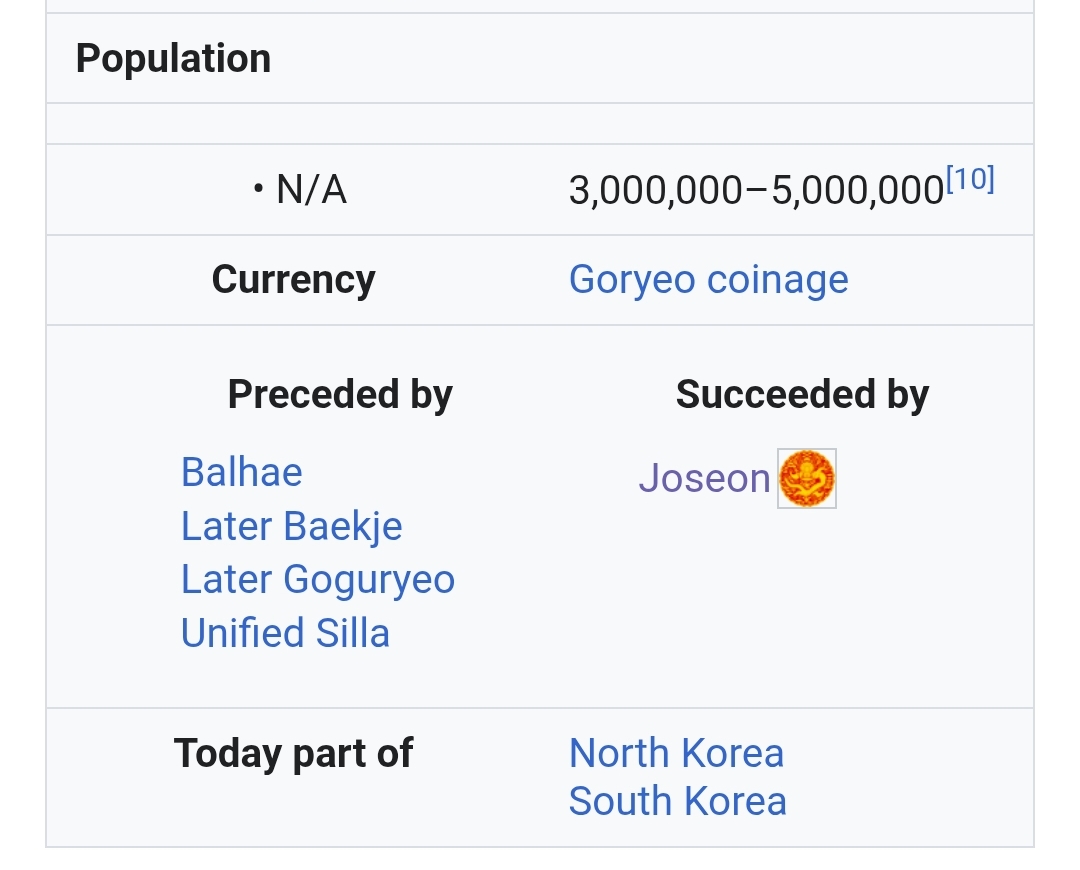The image size is (1080, 870).
Task: Click the bullet marker beside N/A
Action: coord(258,188)
